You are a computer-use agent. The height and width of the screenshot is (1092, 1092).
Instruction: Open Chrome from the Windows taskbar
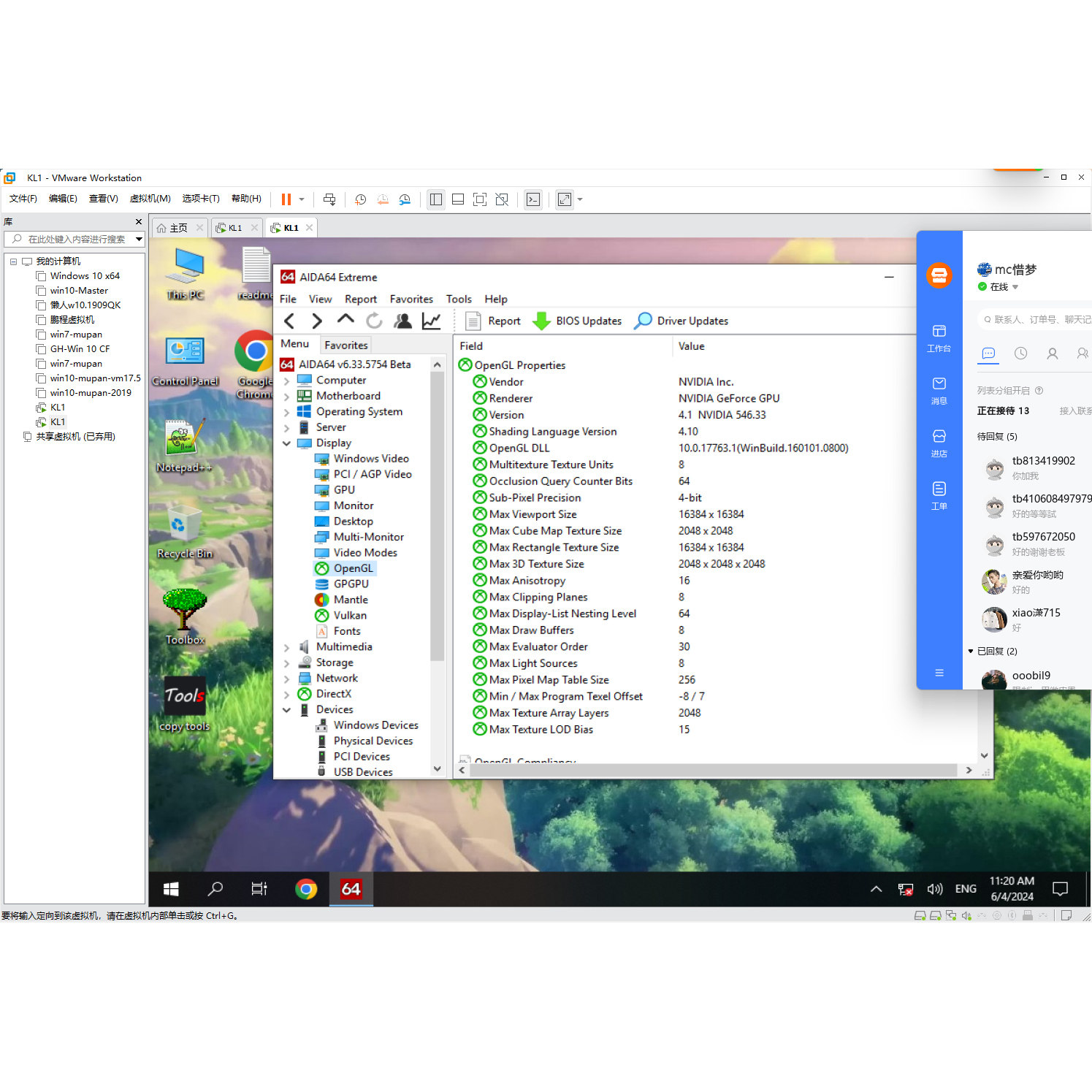pos(306,889)
